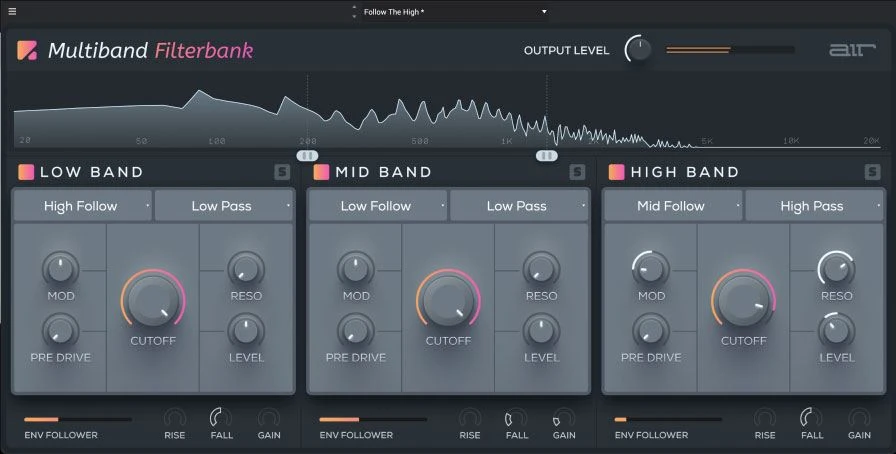Click the High Band MOD knob
This screenshot has height=454, width=896.
tap(650, 269)
